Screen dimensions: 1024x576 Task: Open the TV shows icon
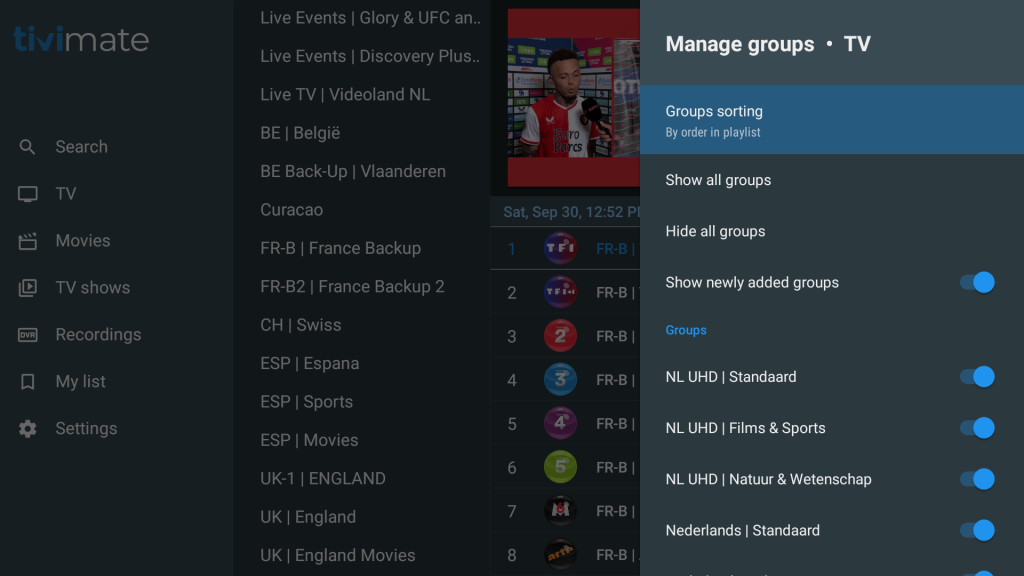point(28,288)
